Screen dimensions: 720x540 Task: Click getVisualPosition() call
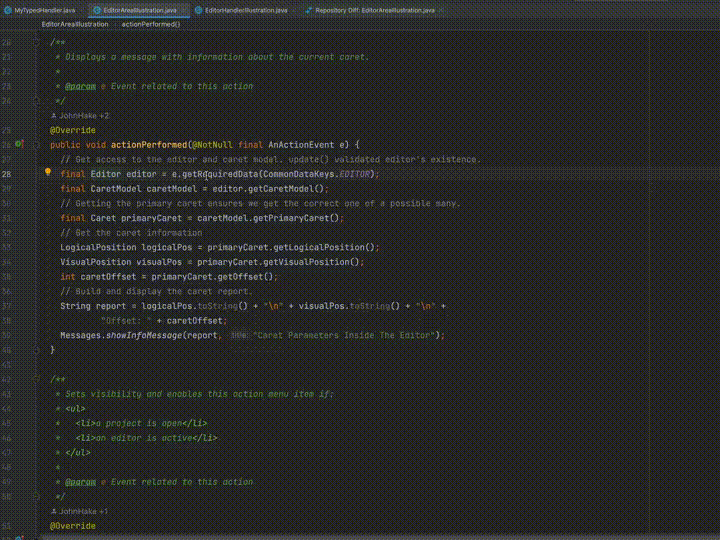point(309,262)
